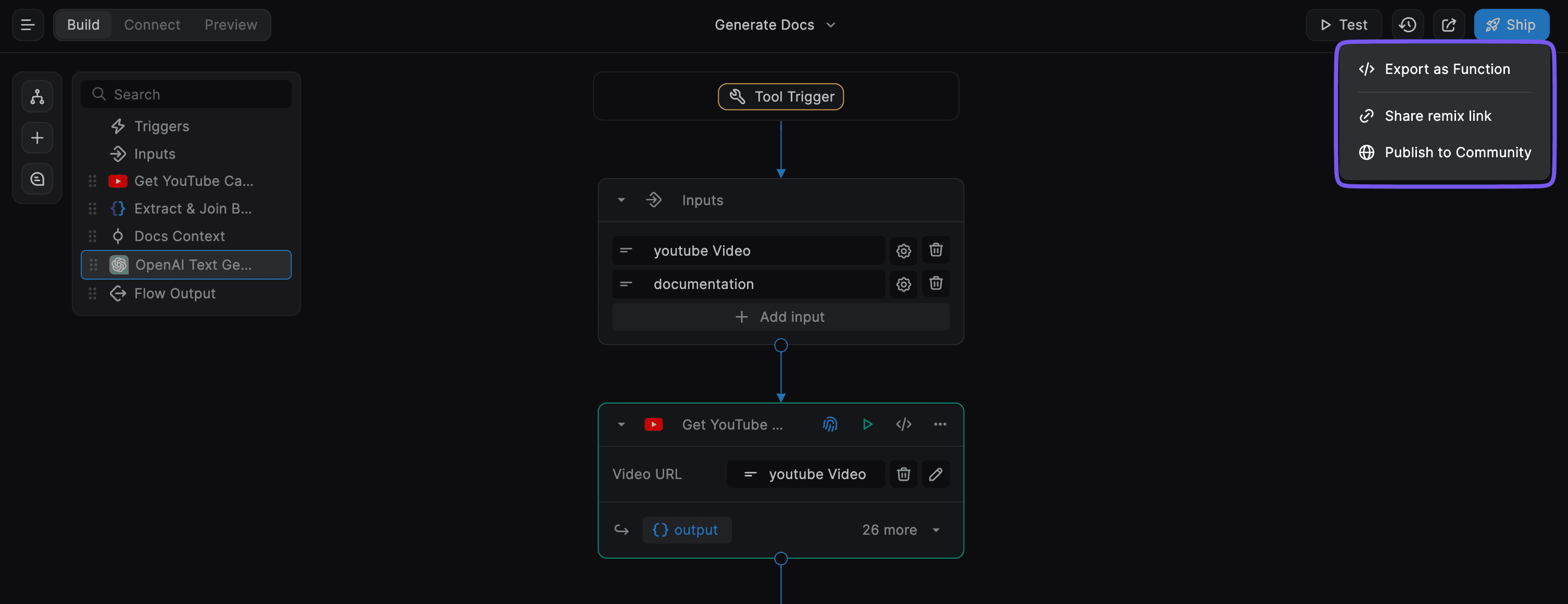Image resolution: width=1568 pixels, height=604 pixels.
Task: Run the Get YouTube node play icon
Action: click(x=867, y=424)
